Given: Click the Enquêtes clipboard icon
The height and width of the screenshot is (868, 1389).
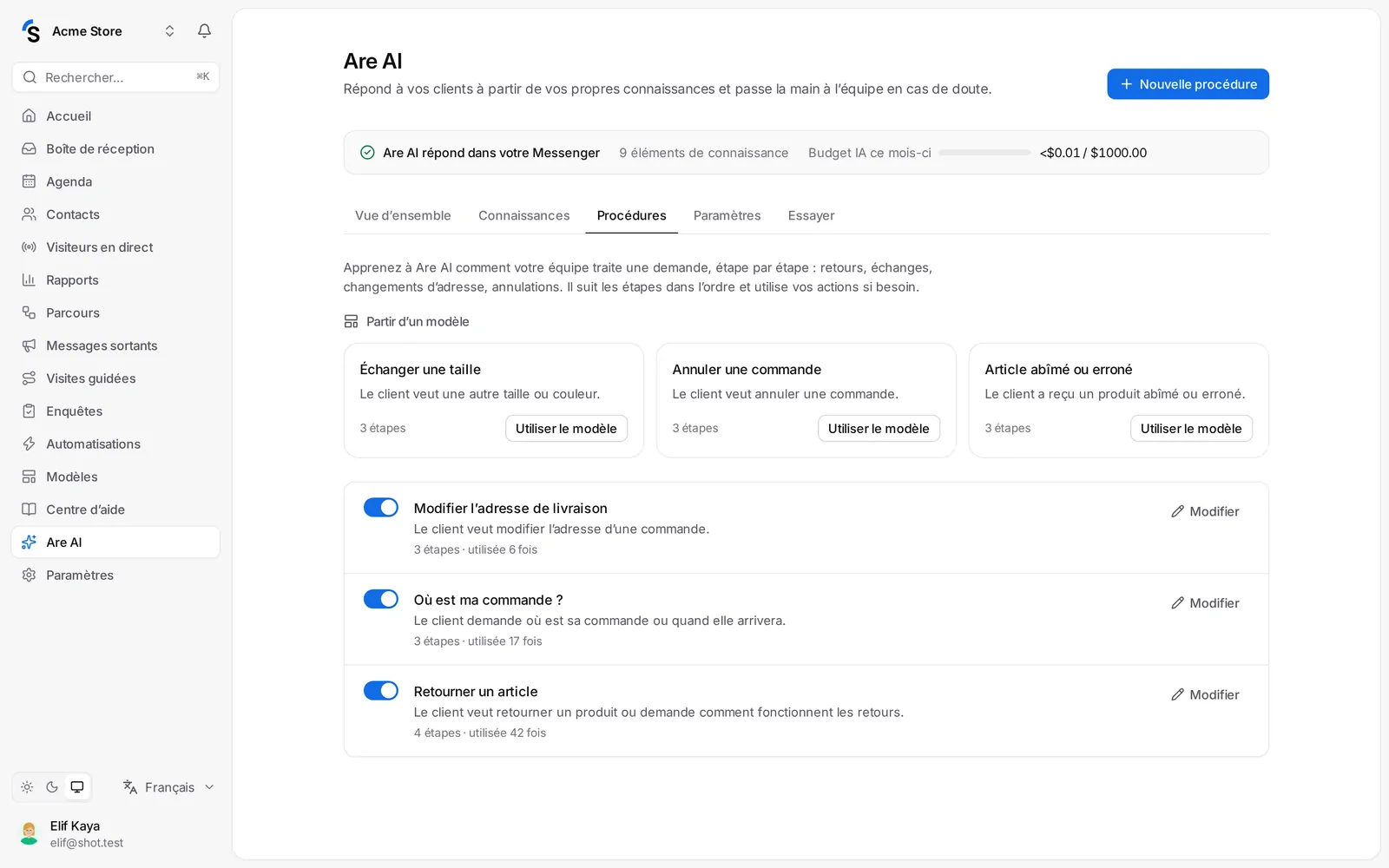Looking at the screenshot, I should pyautogui.click(x=29, y=411).
